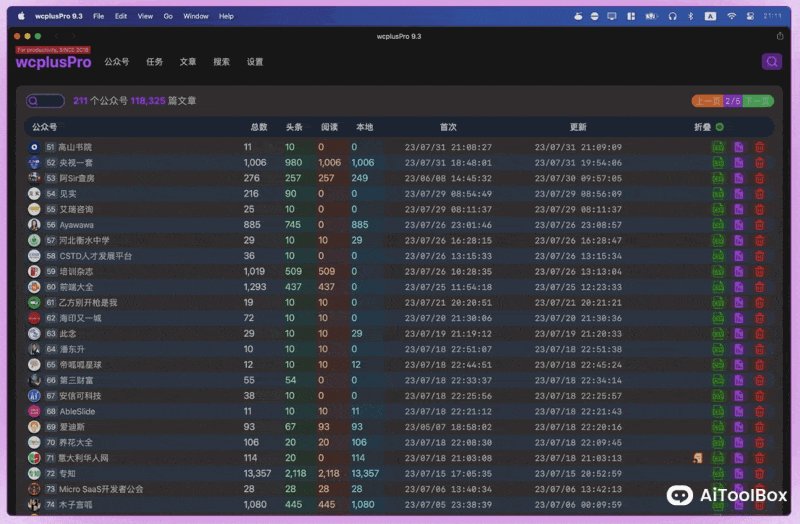This screenshot has width=800, height=524.
Task: Select account name 阿Sir查房
Action: [77, 178]
